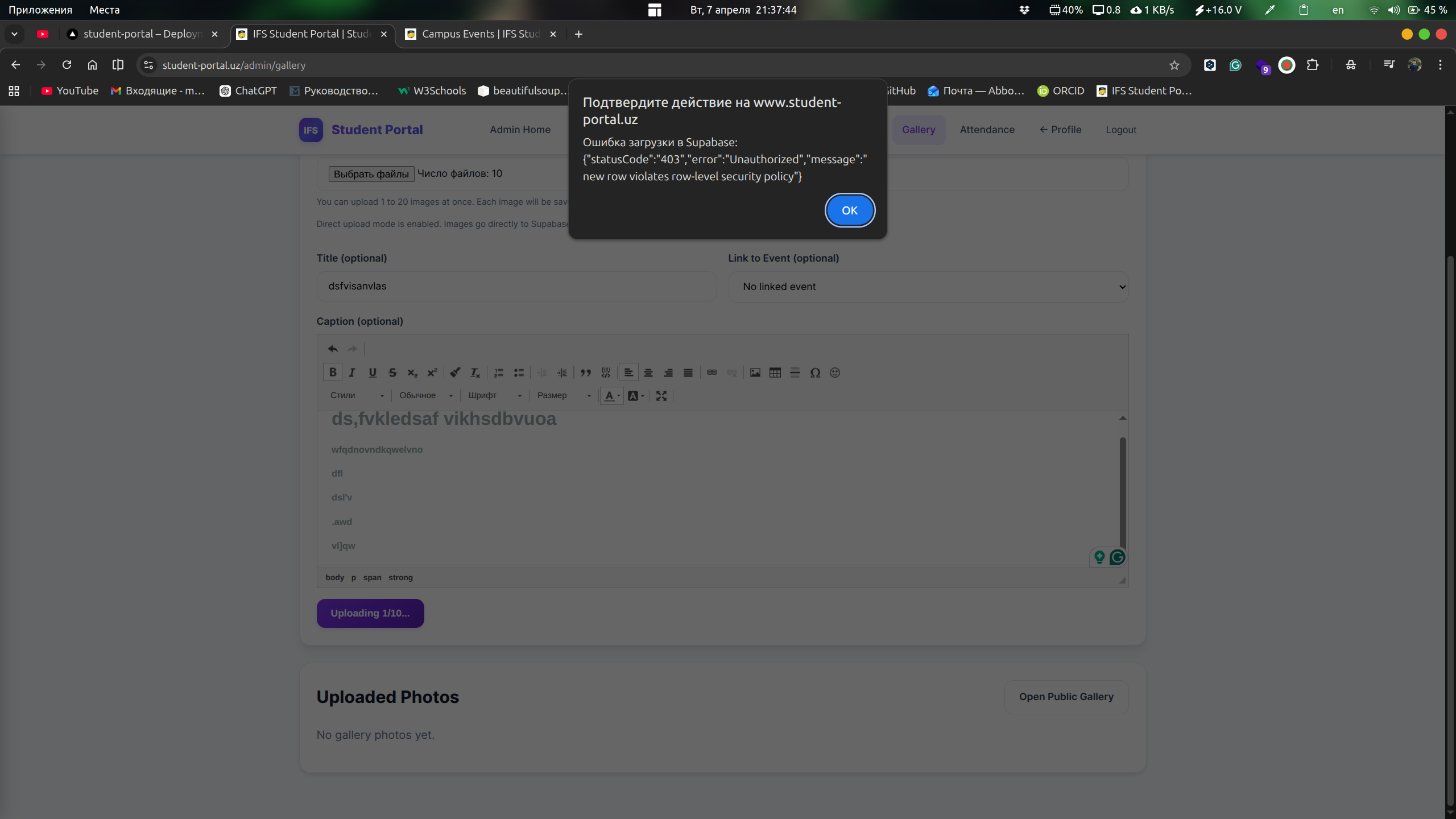This screenshot has height=819, width=1456.
Task: Toggle italic formatting in the caption editor
Action: (352, 373)
